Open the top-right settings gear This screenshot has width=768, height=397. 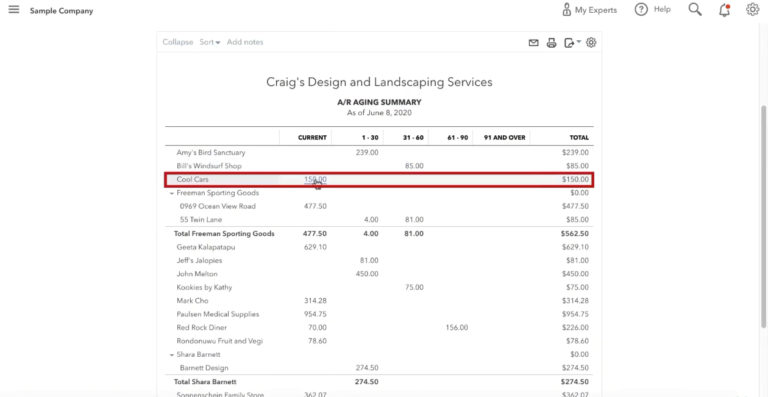coord(752,9)
